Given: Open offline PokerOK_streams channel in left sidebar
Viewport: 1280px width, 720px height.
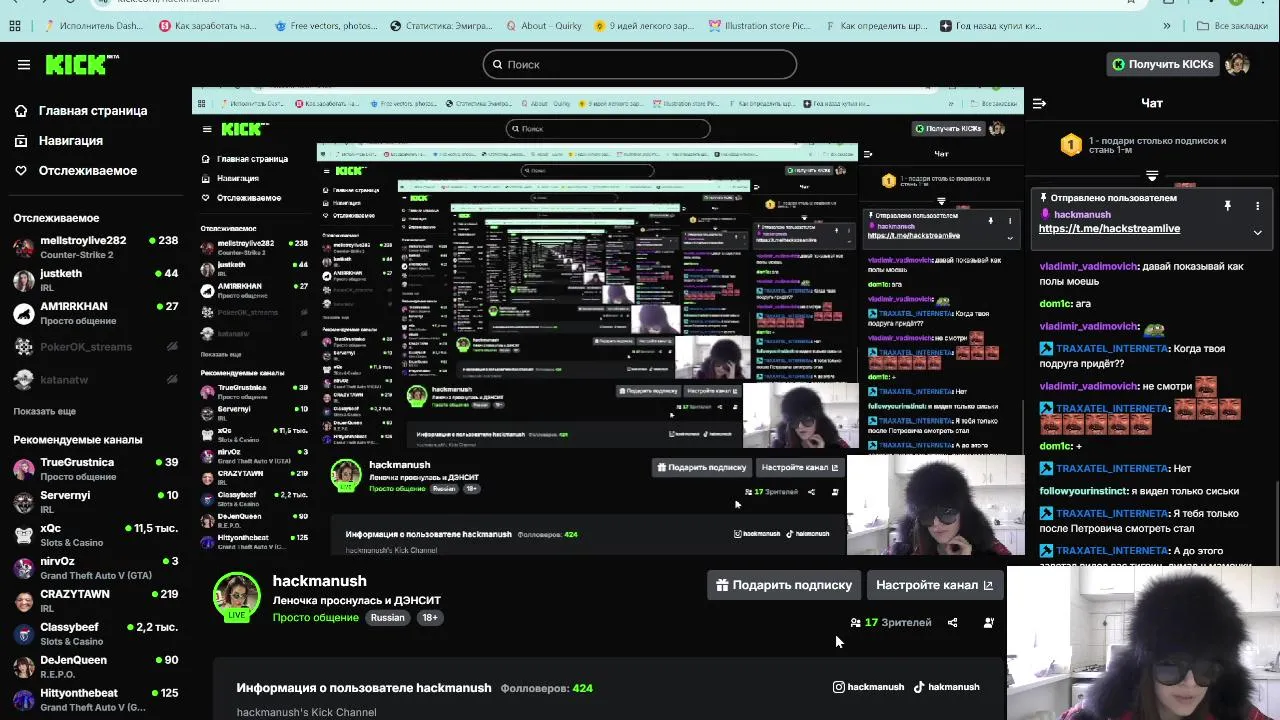Looking at the screenshot, I should pyautogui.click(x=95, y=347).
